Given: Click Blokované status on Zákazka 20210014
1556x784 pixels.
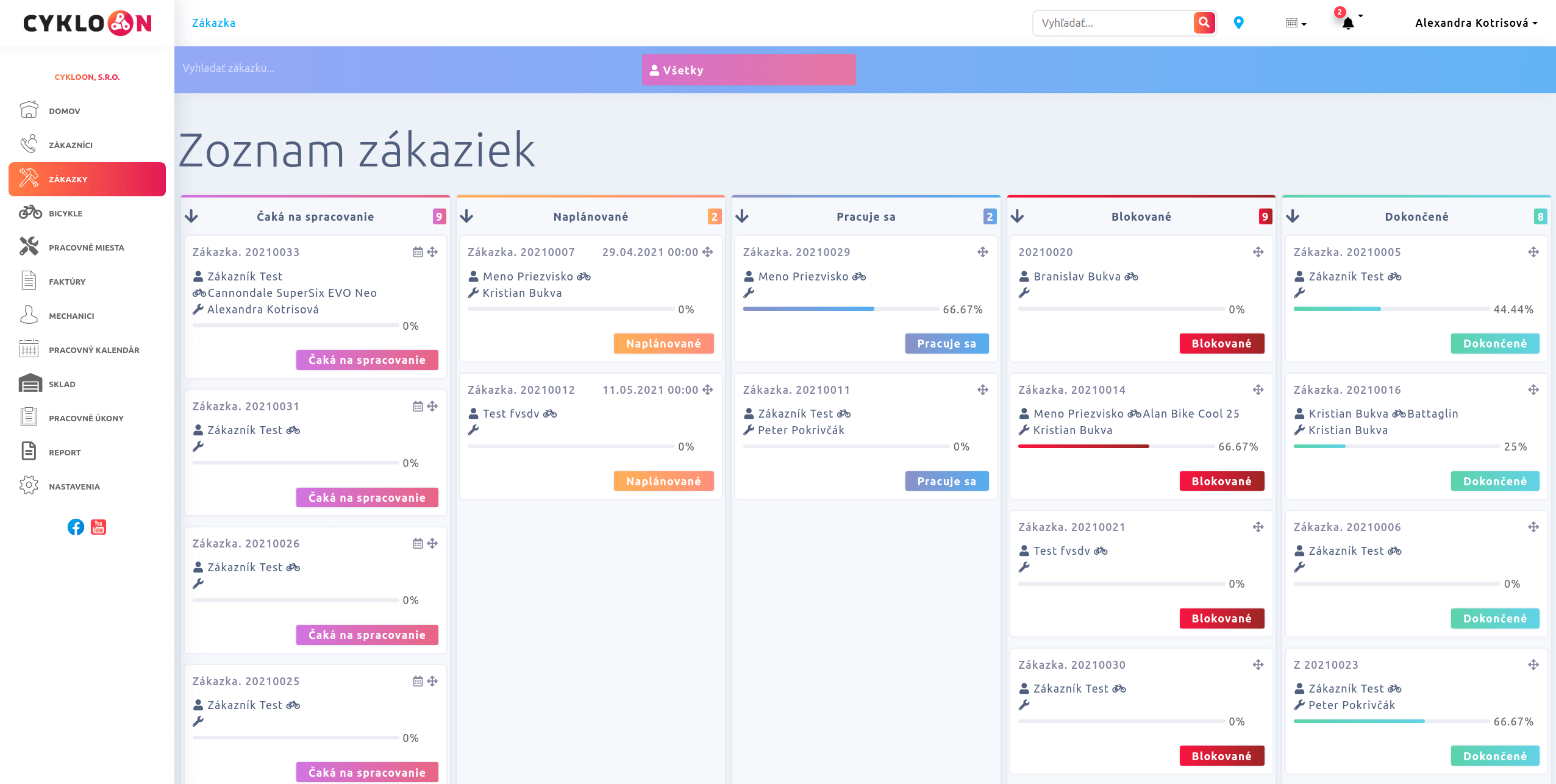Looking at the screenshot, I should click(x=1222, y=481).
